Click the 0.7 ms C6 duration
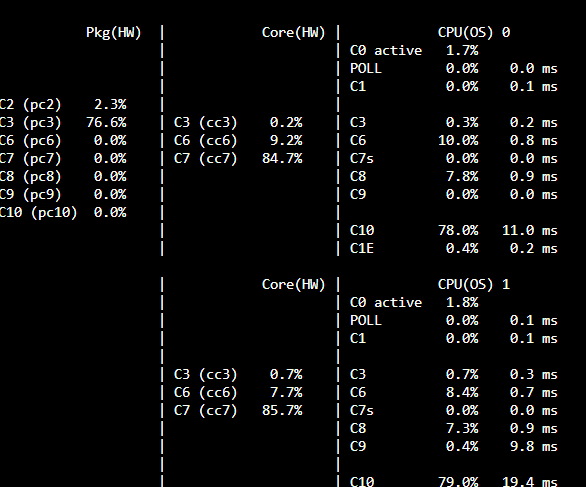This screenshot has width=586, height=487. coord(534,392)
